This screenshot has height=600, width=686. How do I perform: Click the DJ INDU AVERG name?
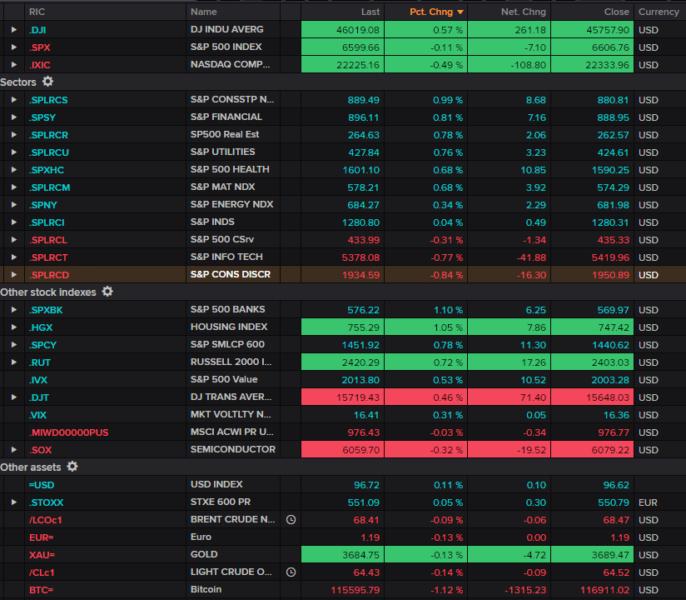227,29
